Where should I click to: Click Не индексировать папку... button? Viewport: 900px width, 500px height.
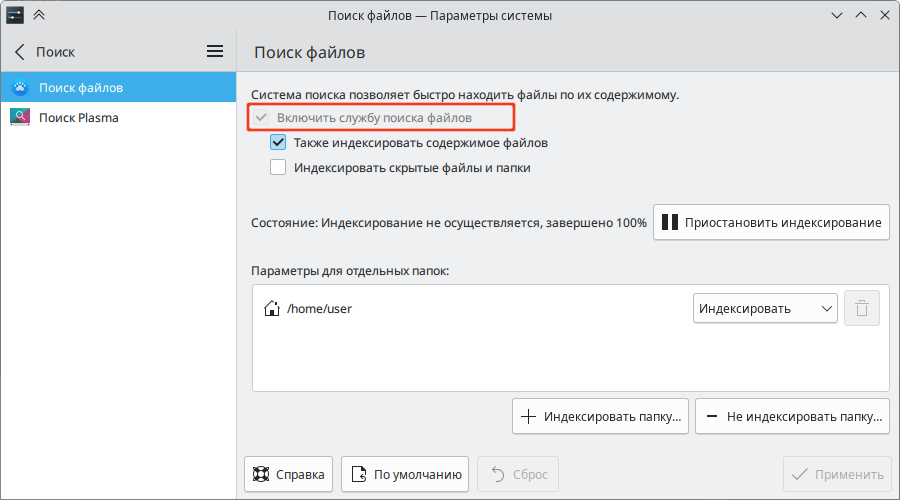point(792,416)
